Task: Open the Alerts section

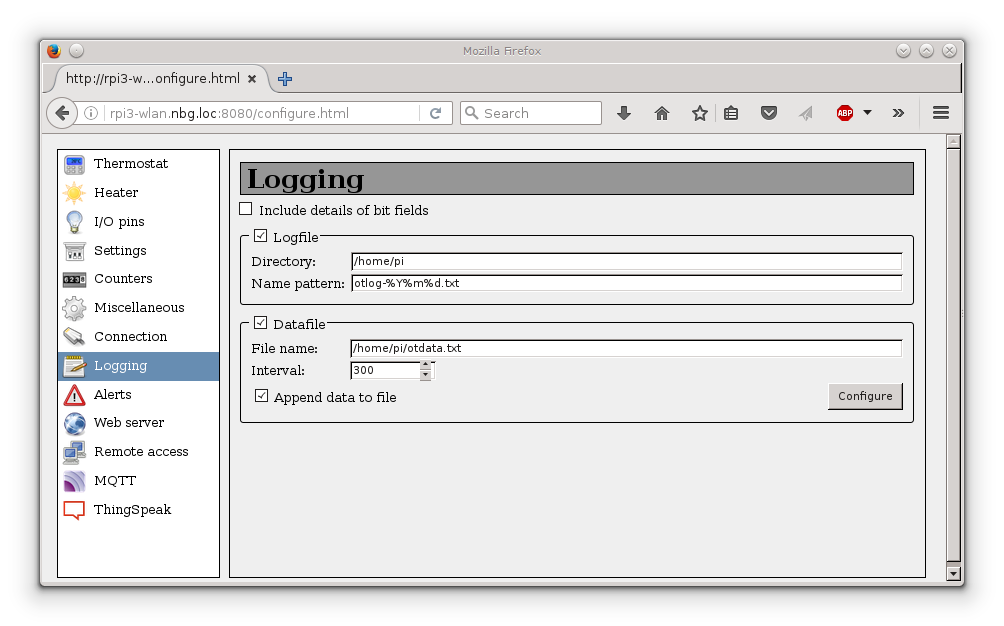Action: pos(112,395)
